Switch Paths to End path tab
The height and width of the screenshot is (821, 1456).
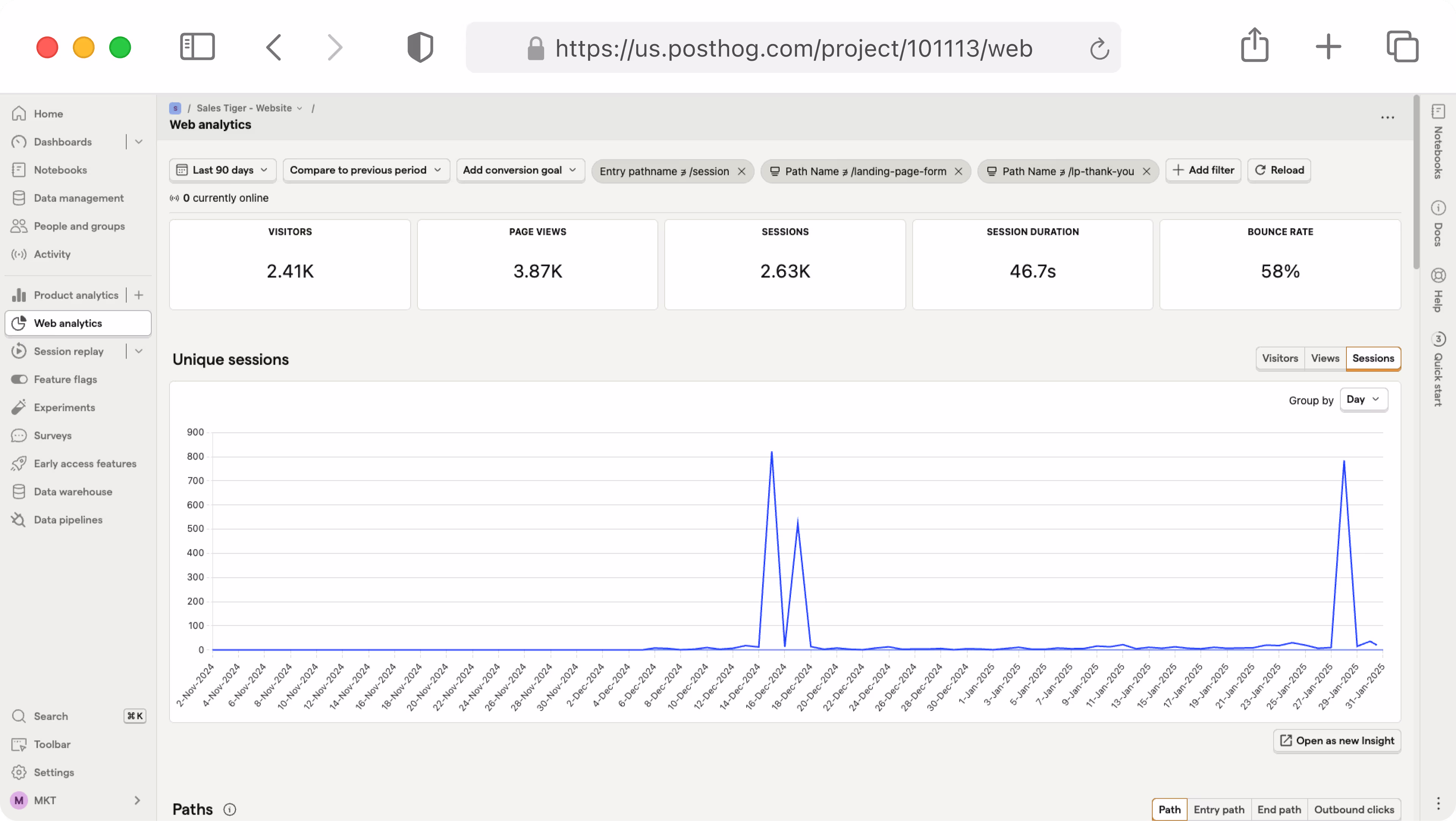[x=1279, y=810]
